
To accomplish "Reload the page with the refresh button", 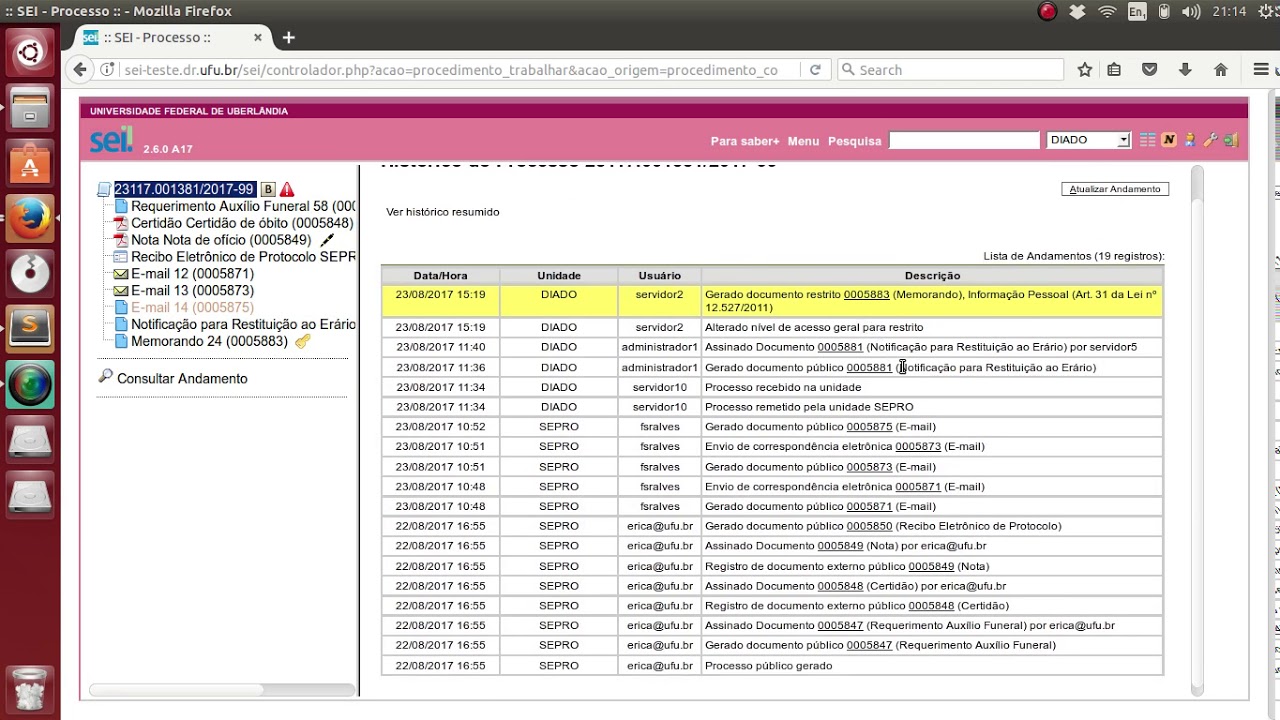I will click(x=815, y=70).
